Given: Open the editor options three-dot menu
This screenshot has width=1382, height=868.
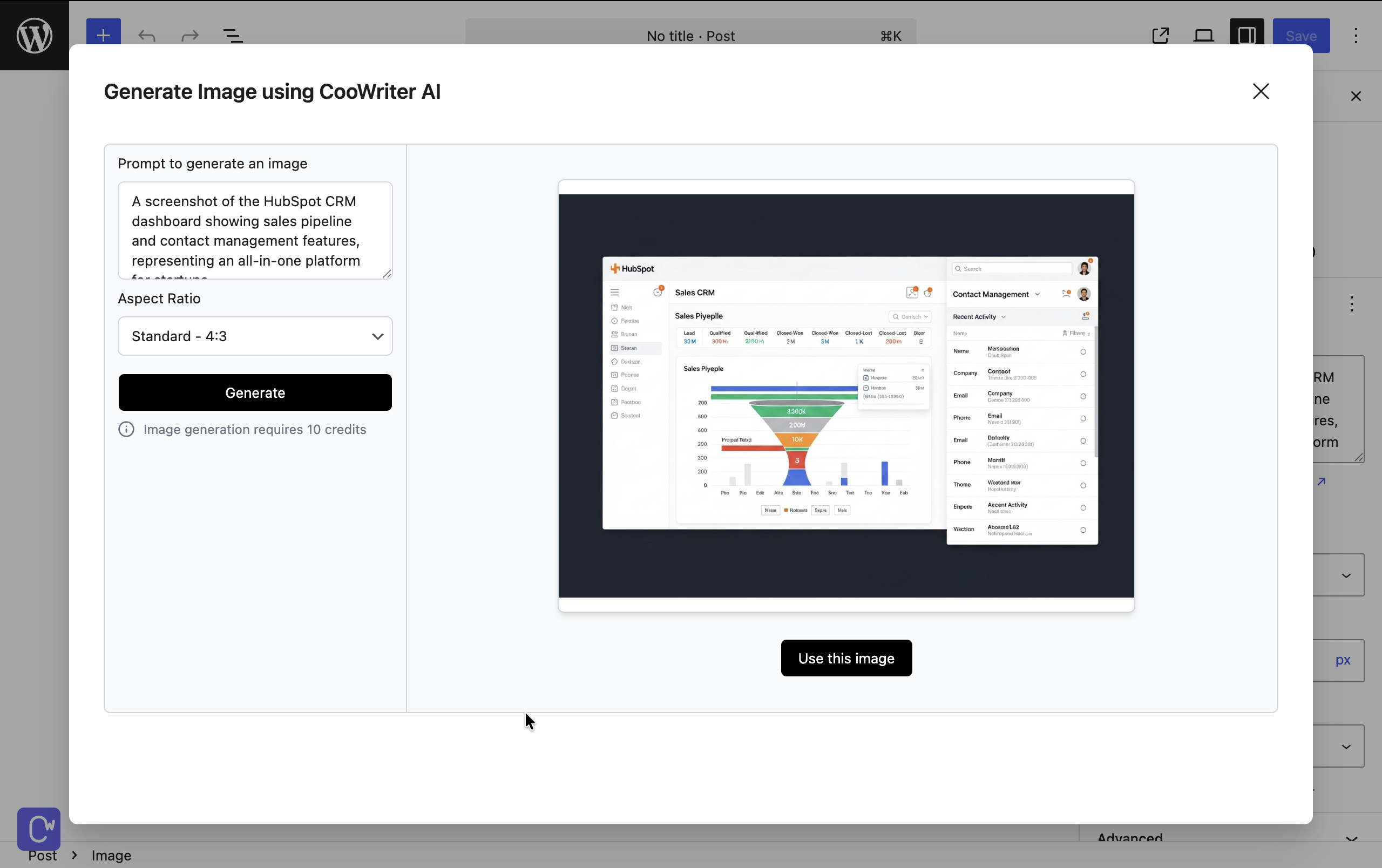Looking at the screenshot, I should (x=1356, y=36).
